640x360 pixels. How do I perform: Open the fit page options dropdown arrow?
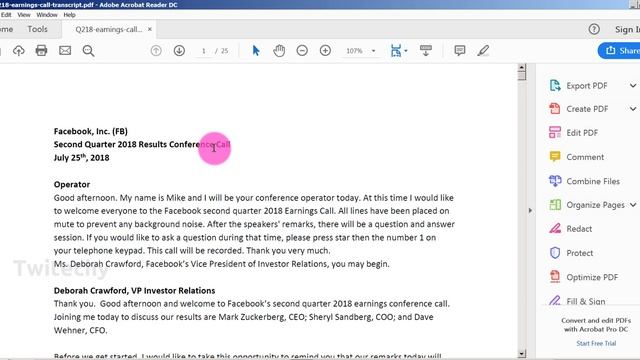406,51
